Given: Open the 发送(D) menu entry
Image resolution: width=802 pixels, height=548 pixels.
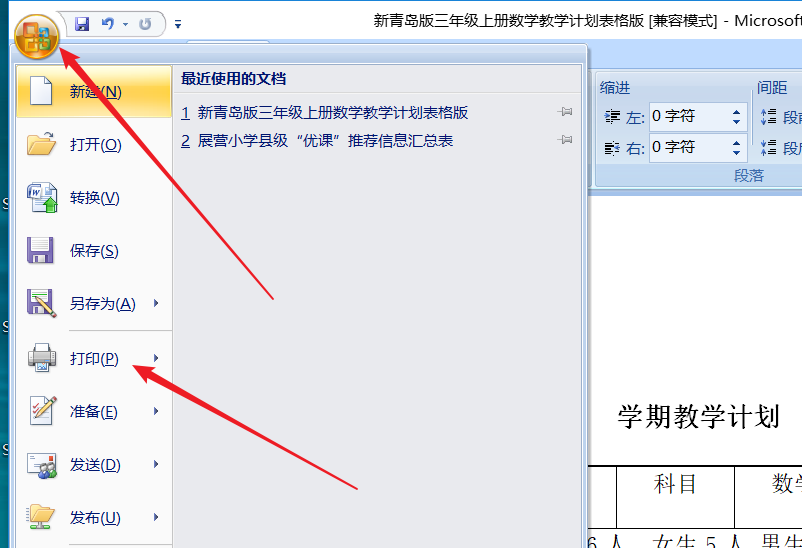Looking at the screenshot, I should tap(95, 465).
